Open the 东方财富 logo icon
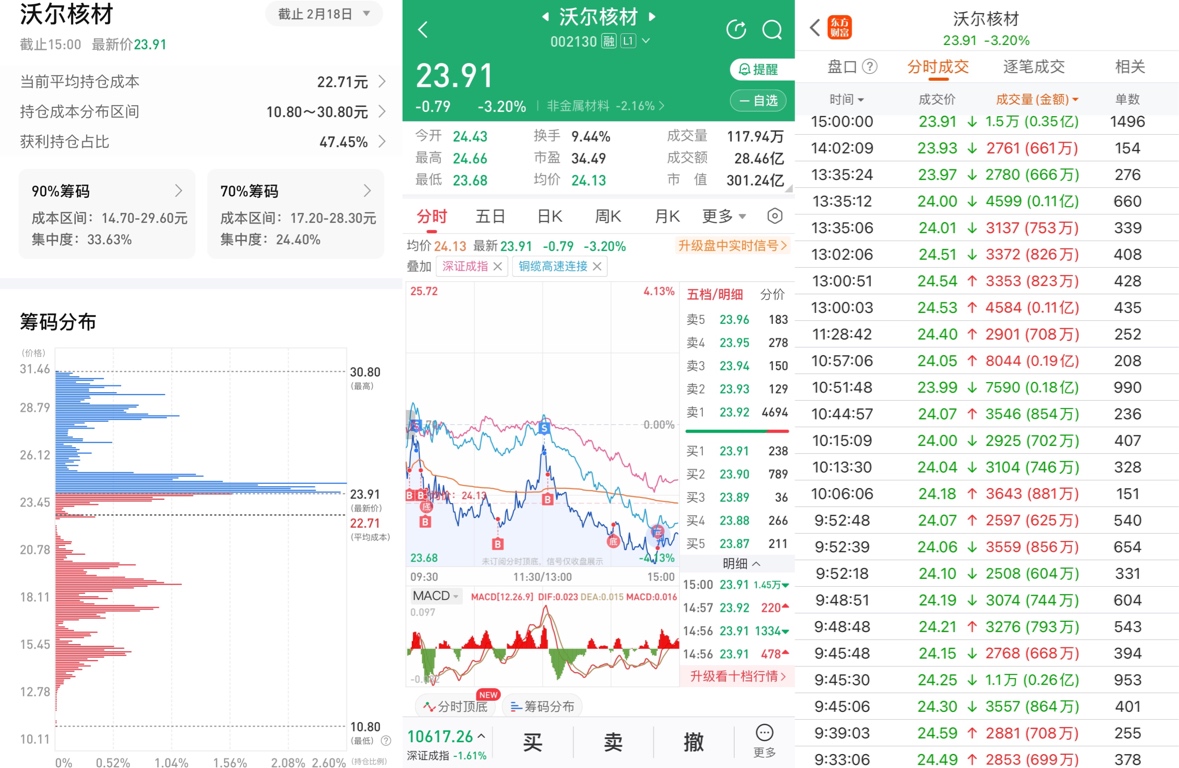The height and width of the screenshot is (768, 1179). tap(839, 28)
